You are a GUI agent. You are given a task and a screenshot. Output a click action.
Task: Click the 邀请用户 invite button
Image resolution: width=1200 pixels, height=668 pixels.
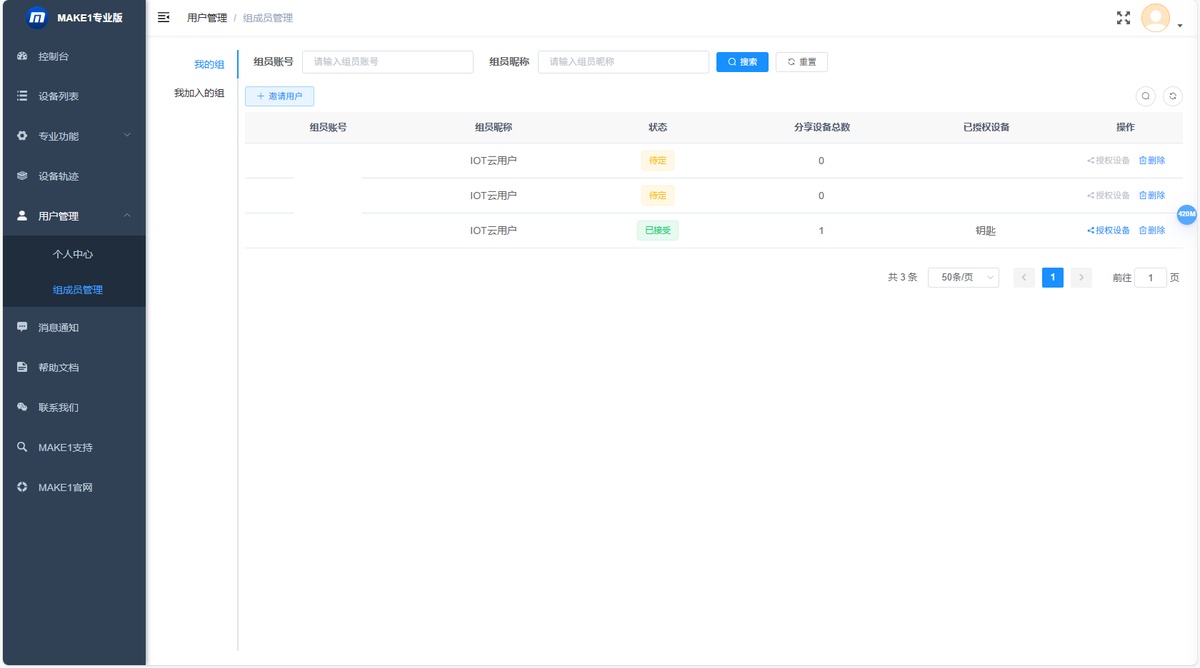click(279, 96)
